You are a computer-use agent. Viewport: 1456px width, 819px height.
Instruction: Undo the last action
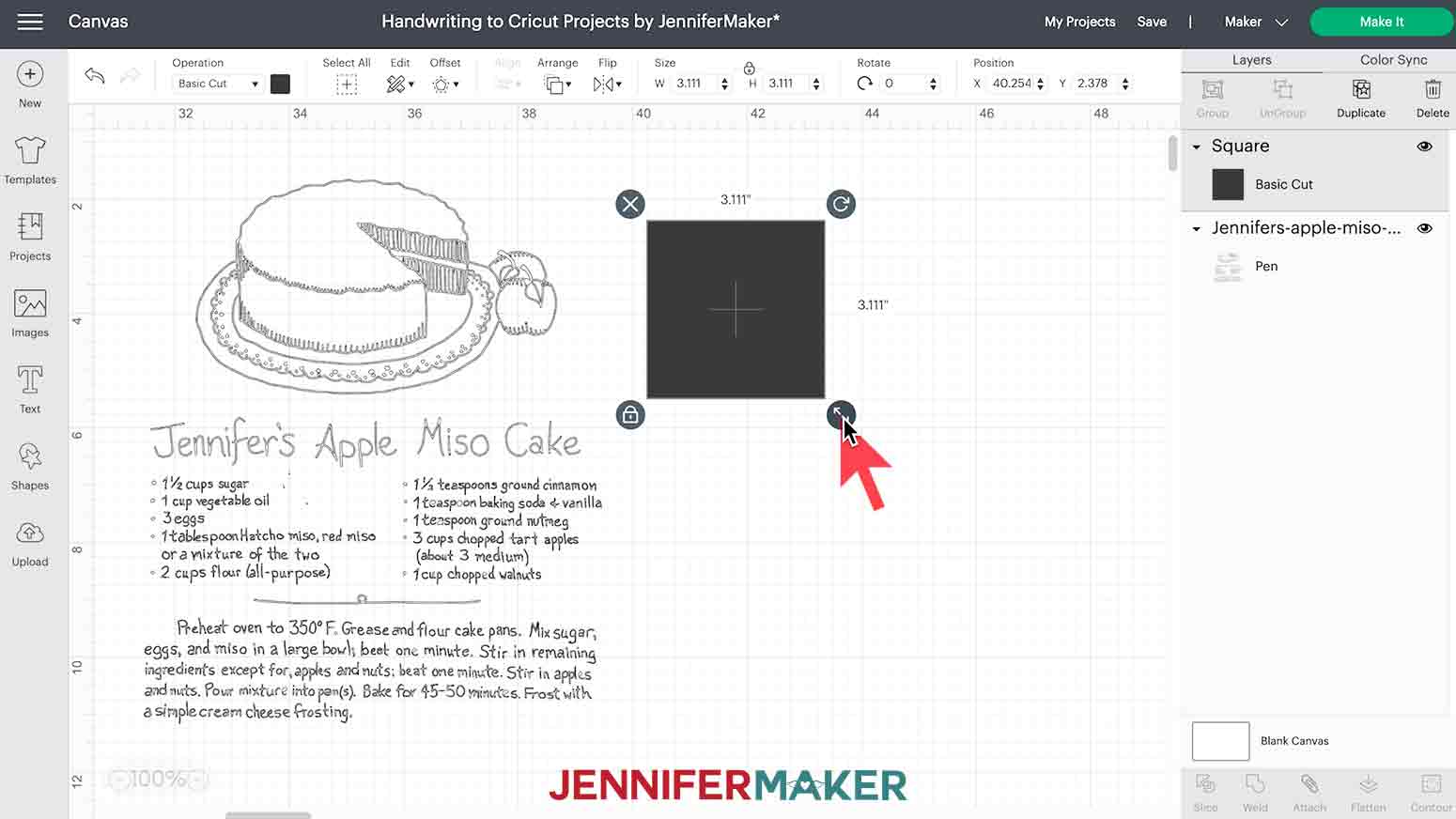[x=94, y=75]
